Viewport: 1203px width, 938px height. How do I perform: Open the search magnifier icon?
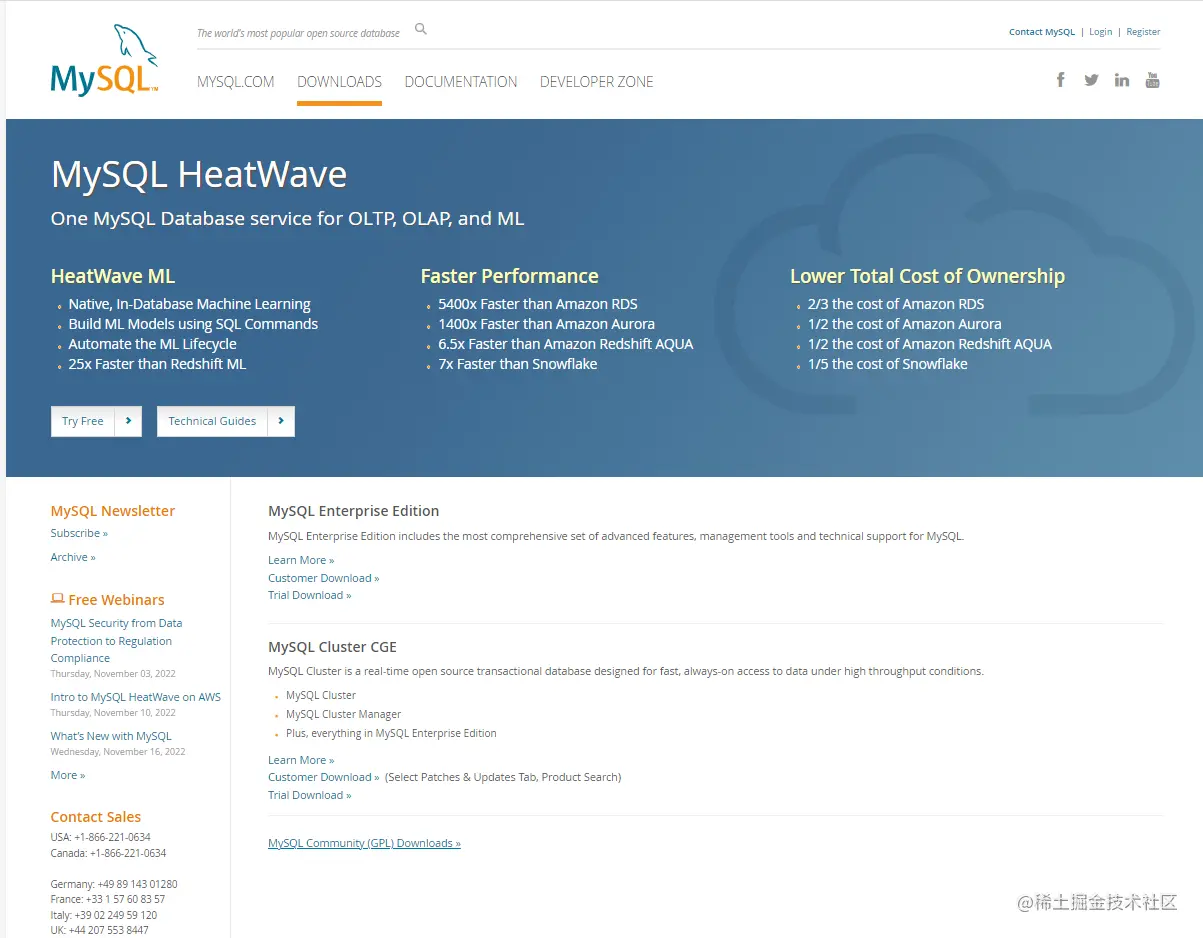click(421, 29)
